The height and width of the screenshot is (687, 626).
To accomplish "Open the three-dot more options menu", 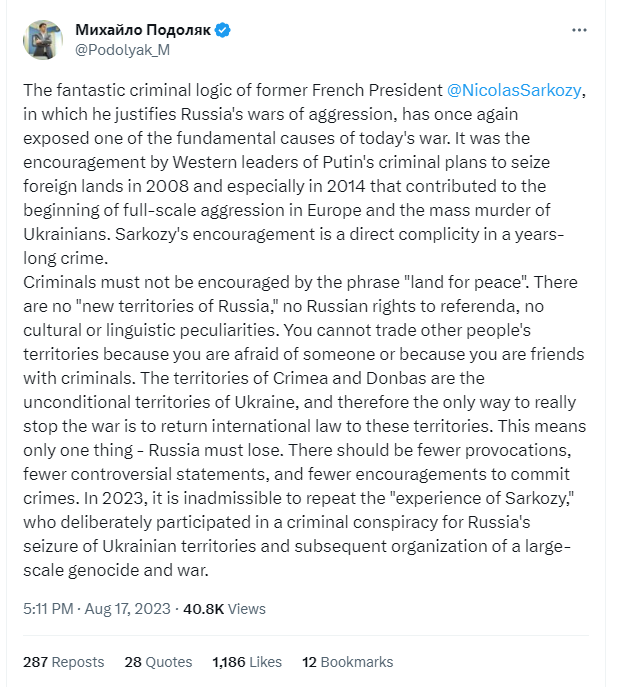I will [x=579, y=30].
